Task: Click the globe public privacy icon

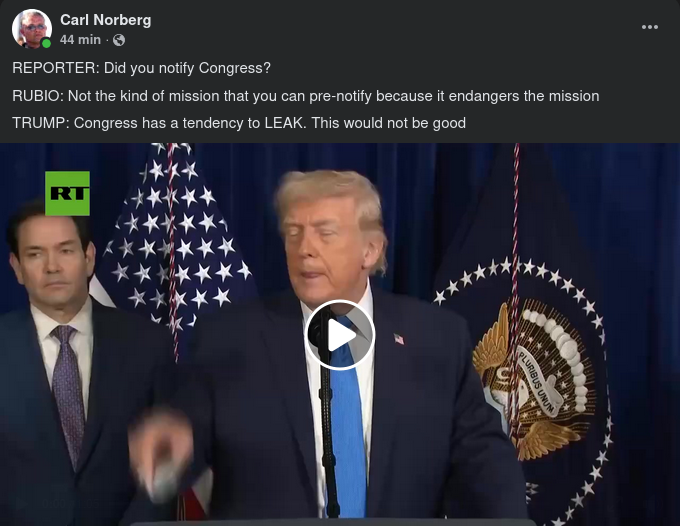Action: 119,40
